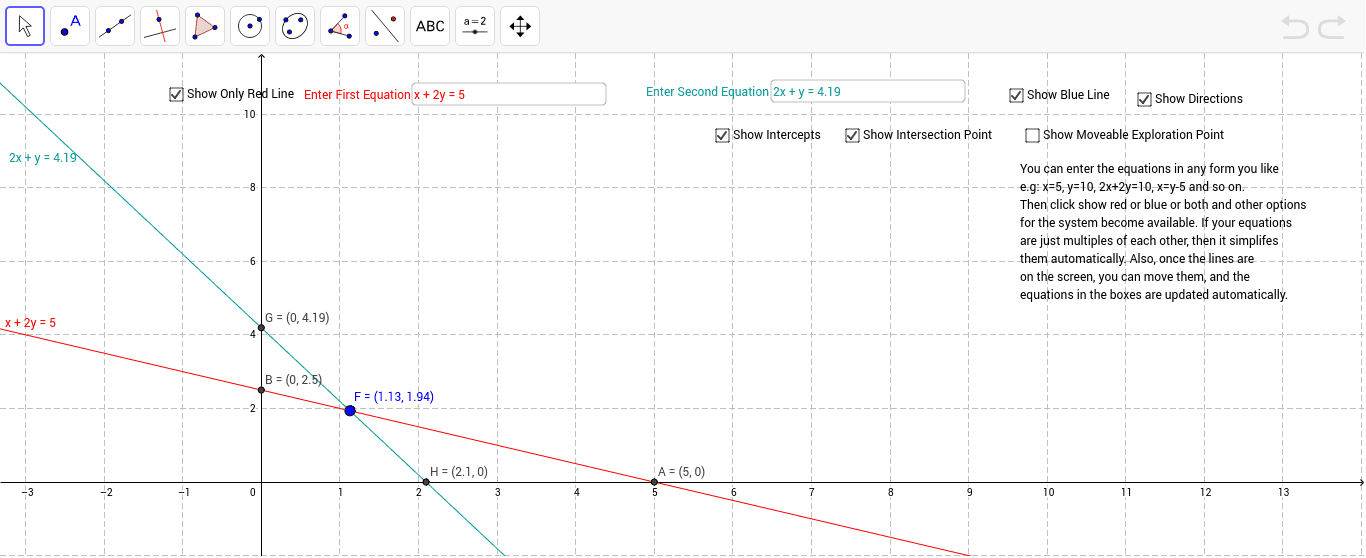Screen dimensions: 1366x558
Task: Click the first equation input box
Action: click(x=509, y=94)
